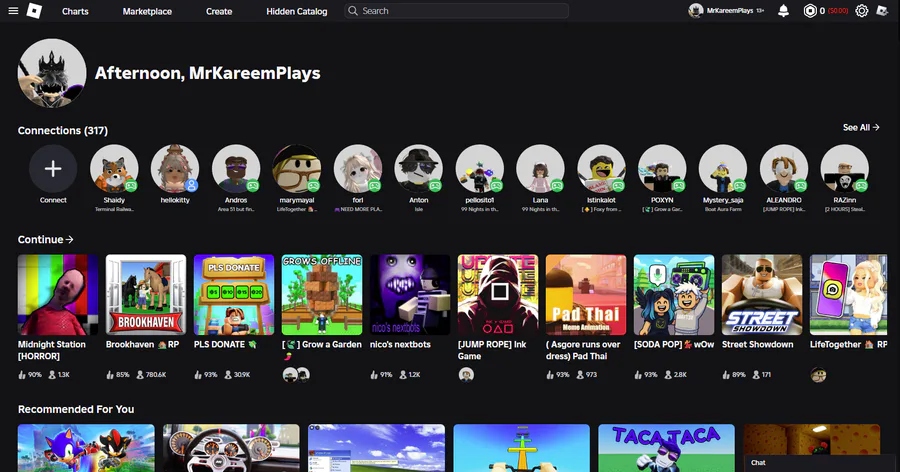Open Grow a Garden game thumbnail
Screen dimensions: 900x472
[x=322, y=295]
